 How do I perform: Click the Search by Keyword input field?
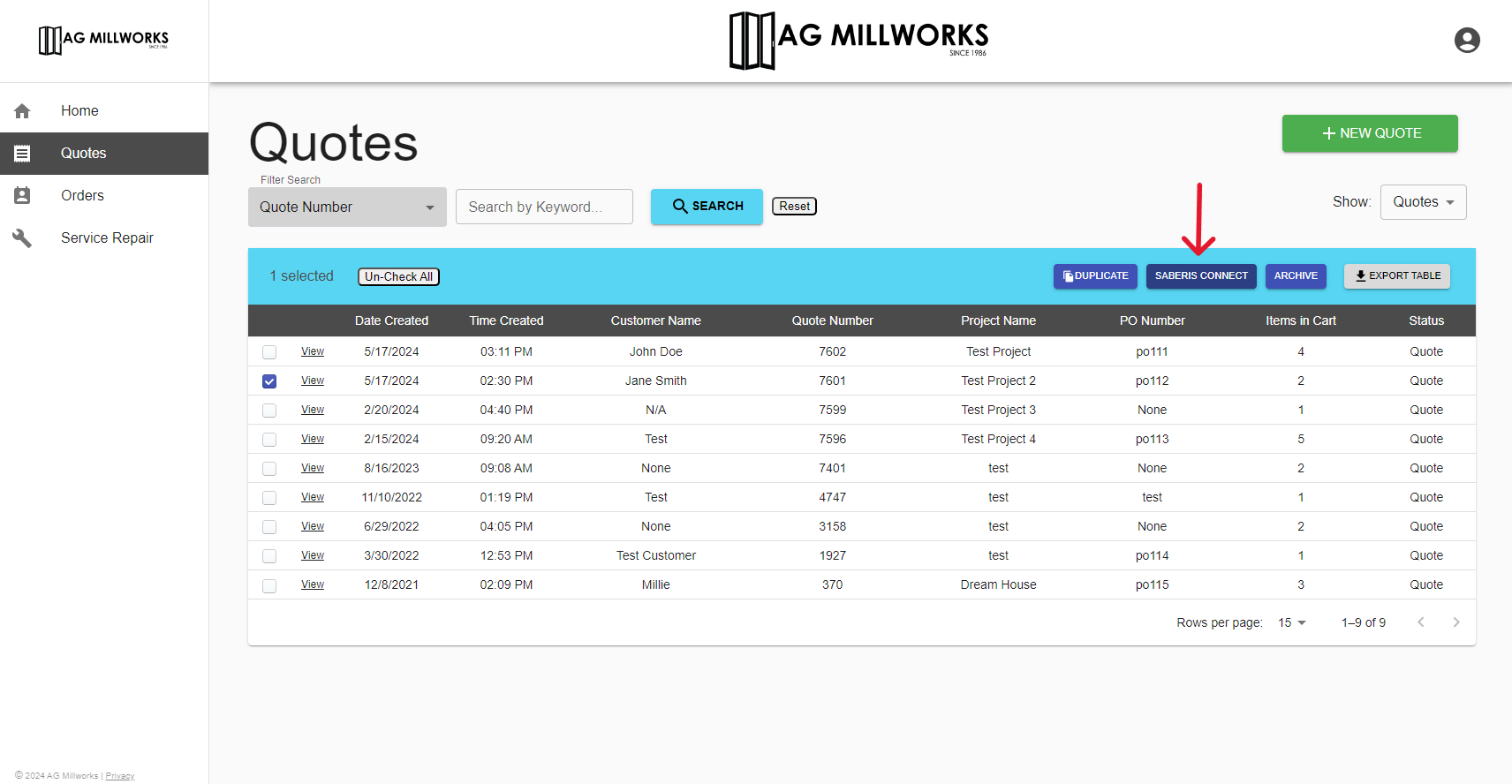click(544, 207)
